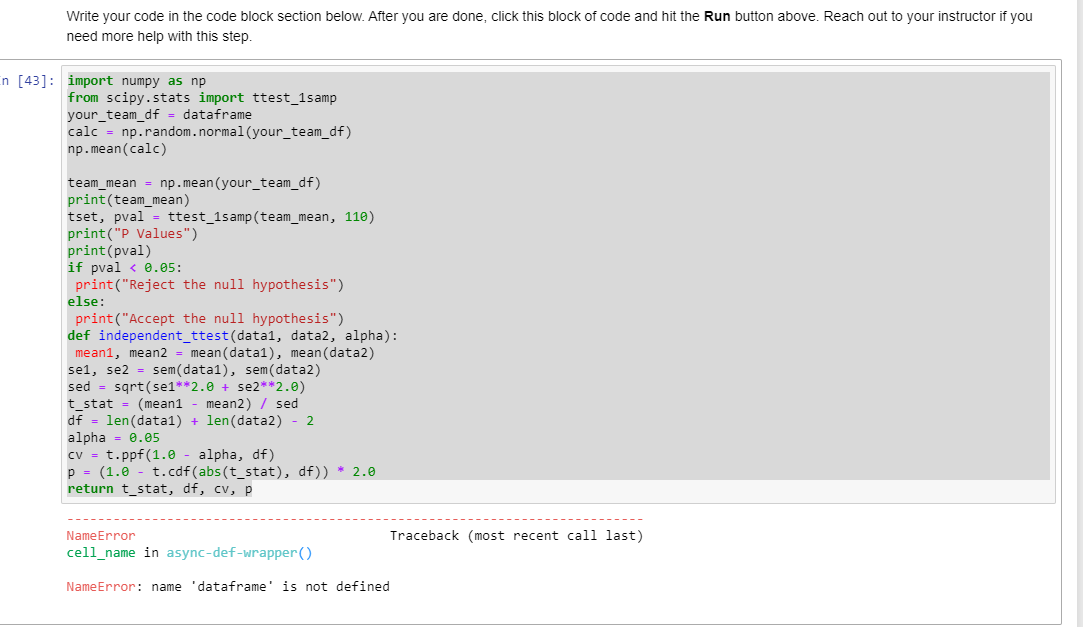Click the red NameError heading in traceback

[x=101, y=536]
